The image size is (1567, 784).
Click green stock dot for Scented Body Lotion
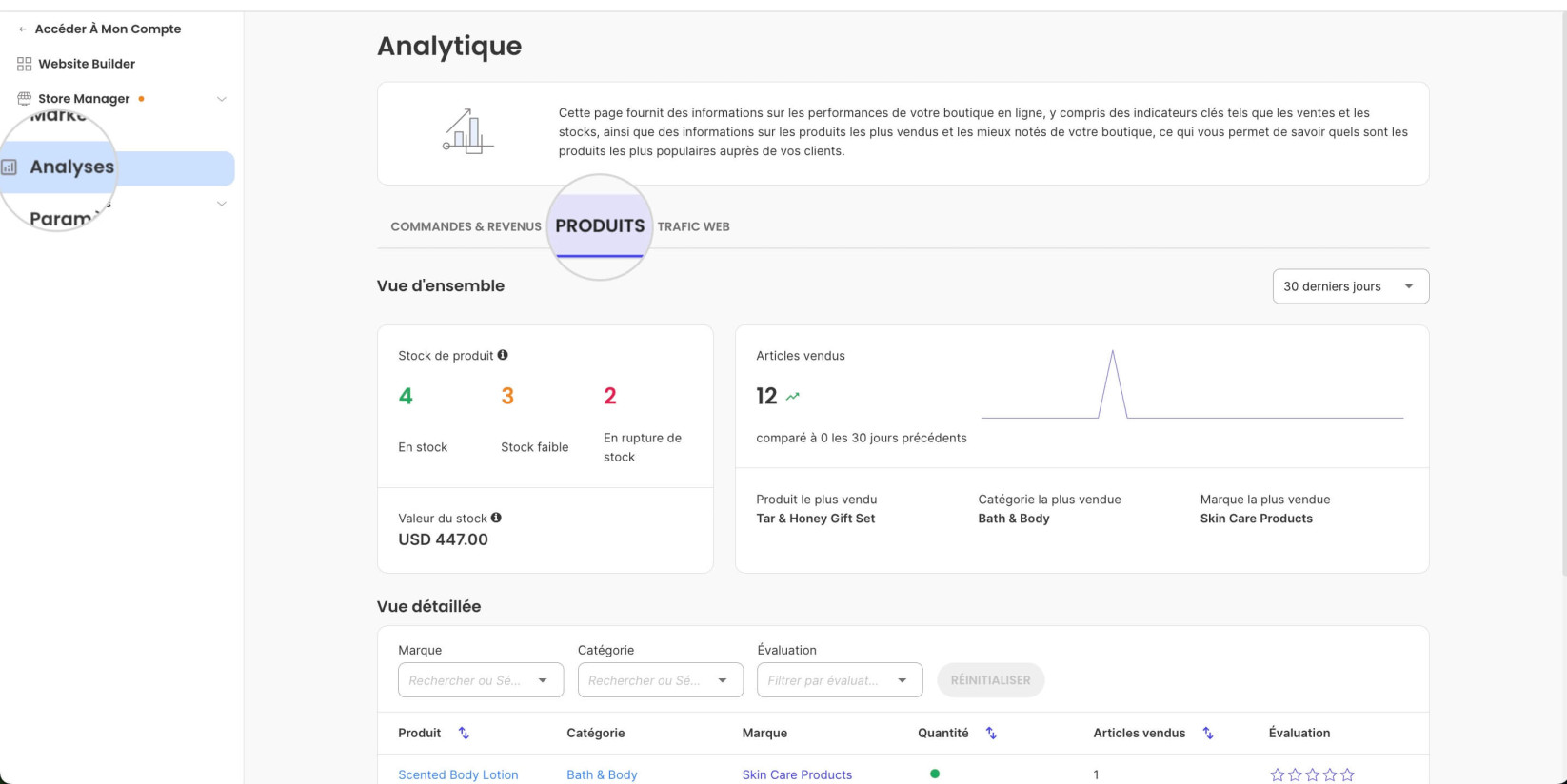tap(935, 774)
